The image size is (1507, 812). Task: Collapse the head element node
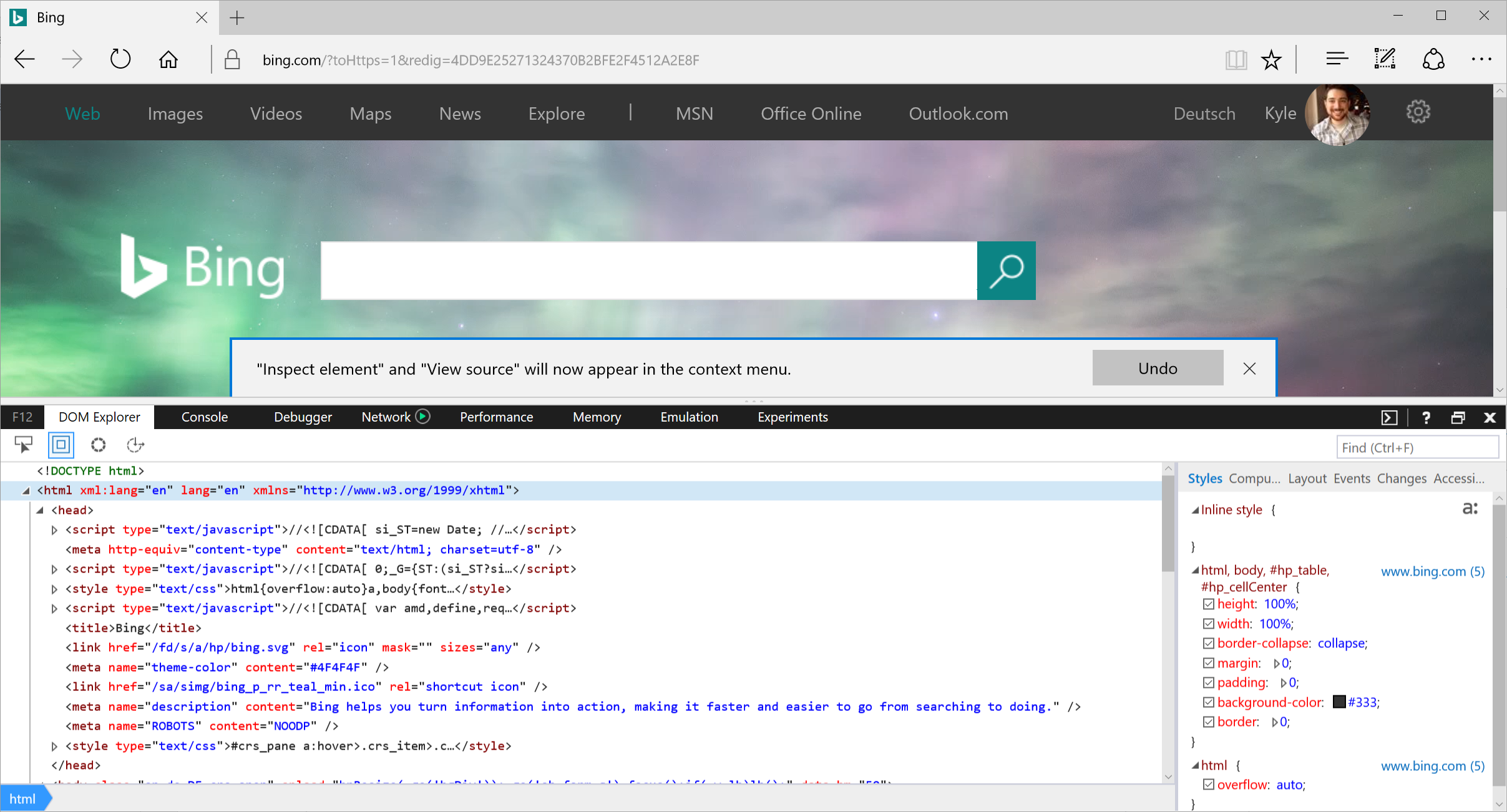point(40,510)
